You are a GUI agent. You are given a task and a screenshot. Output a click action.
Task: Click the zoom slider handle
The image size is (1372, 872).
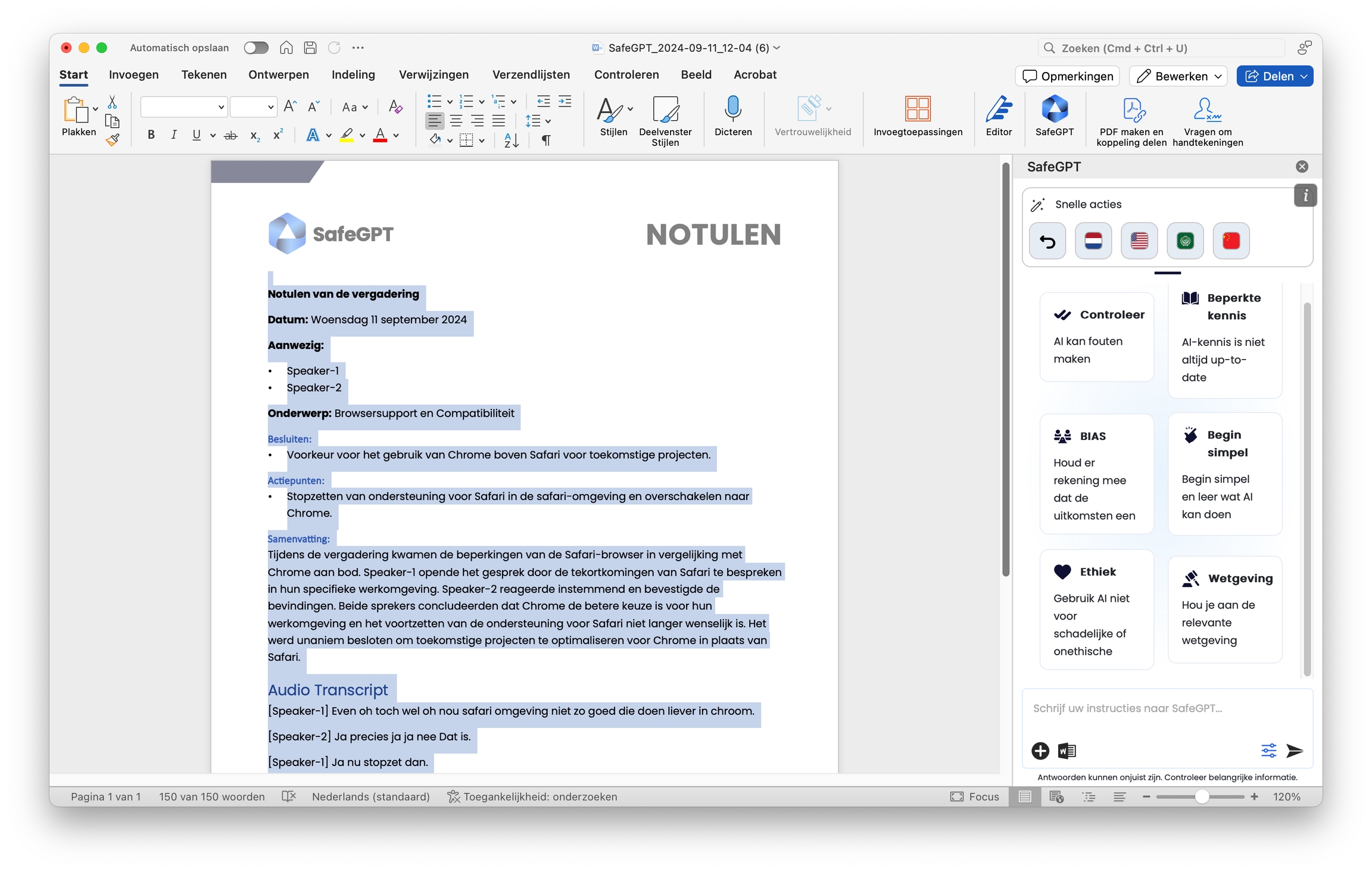click(x=1202, y=796)
